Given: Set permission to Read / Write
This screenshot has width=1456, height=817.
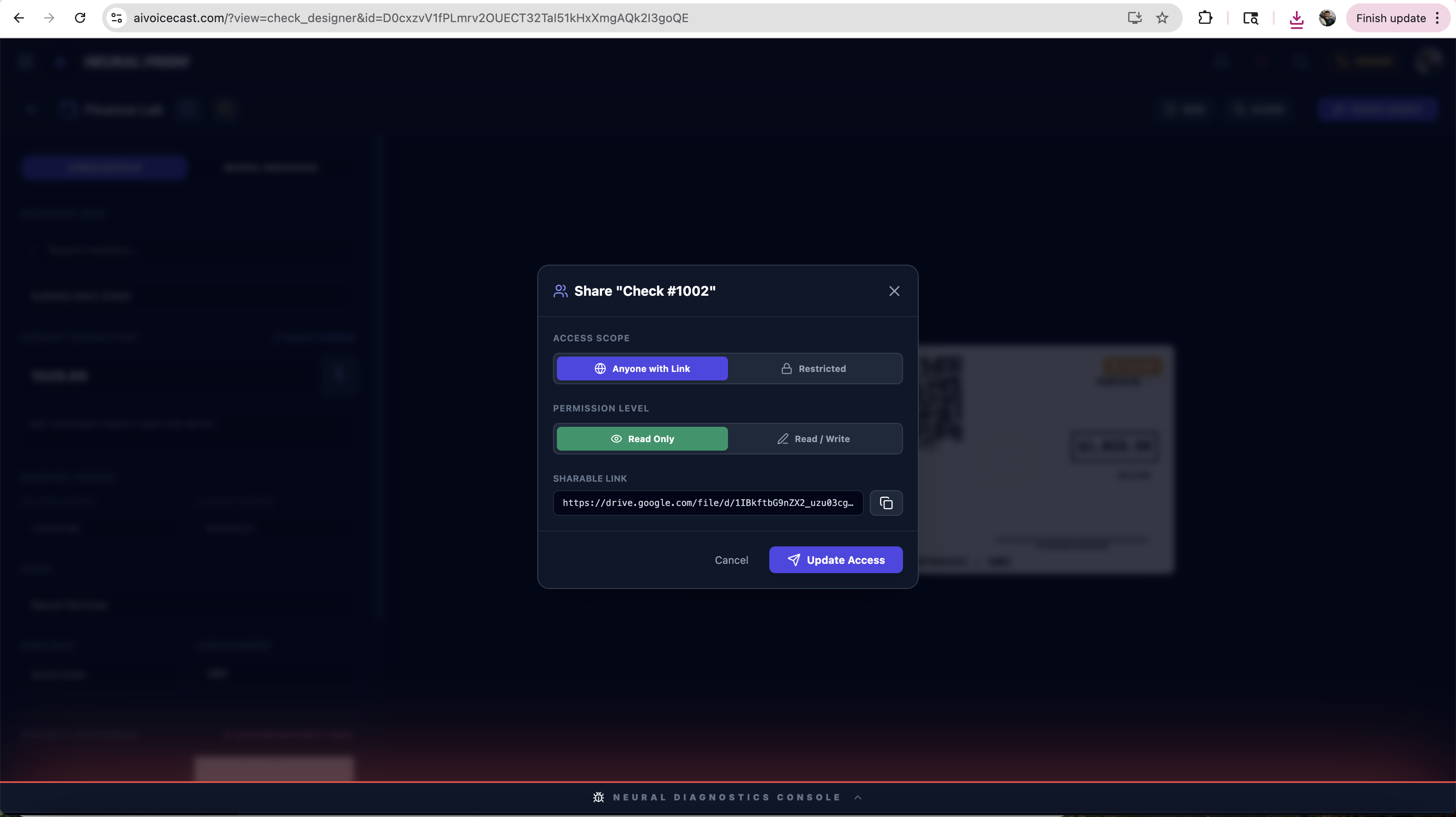Looking at the screenshot, I should (814, 439).
